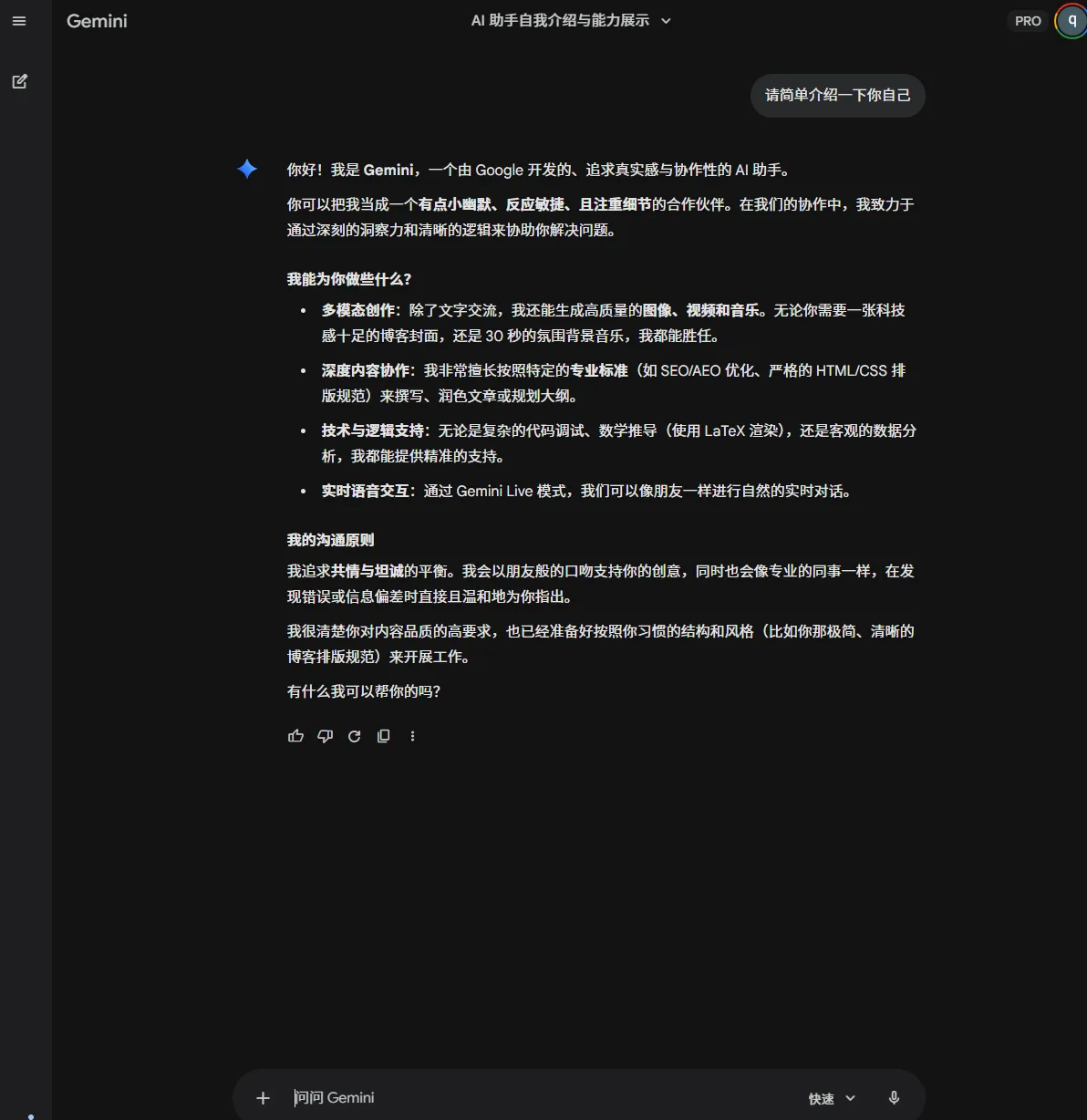1087x1120 pixels.
Task: Open the sidebar navigation menu
Action: click(19, 21)
